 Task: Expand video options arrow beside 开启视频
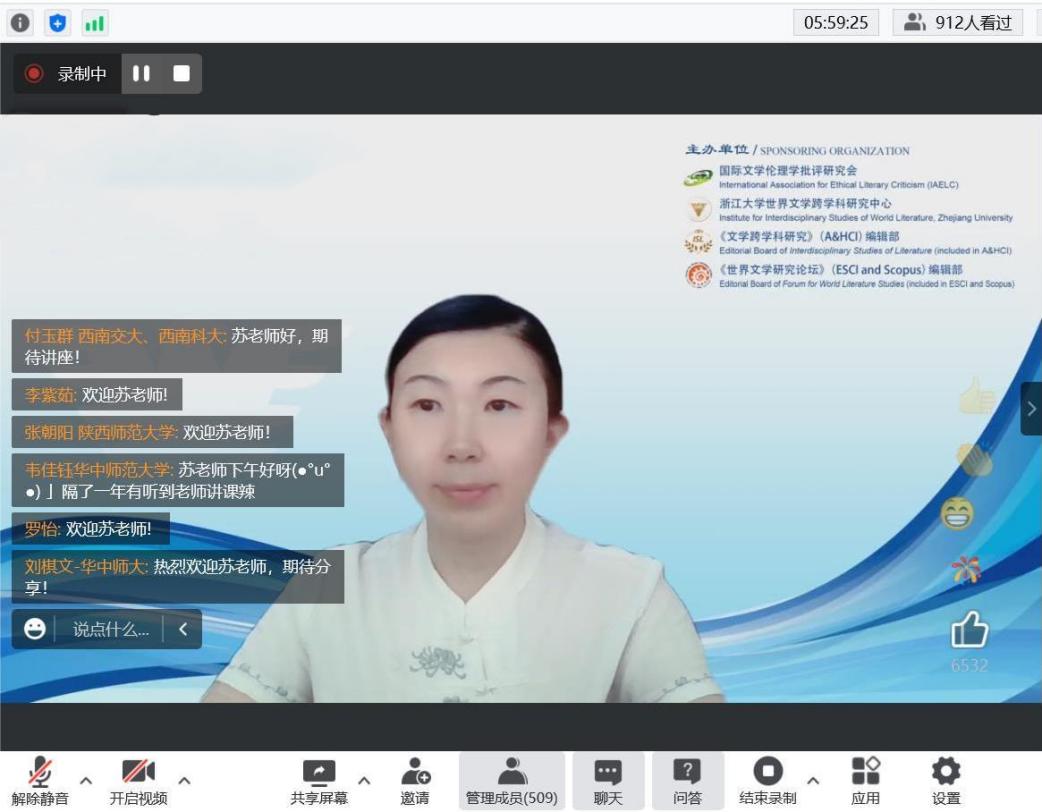click(x=184, y=780)
